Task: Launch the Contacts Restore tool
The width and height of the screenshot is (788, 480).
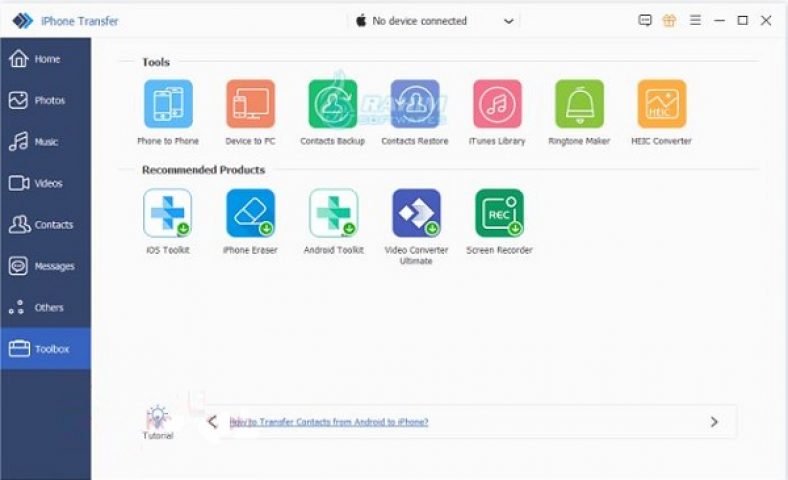Action: (415, 104)
